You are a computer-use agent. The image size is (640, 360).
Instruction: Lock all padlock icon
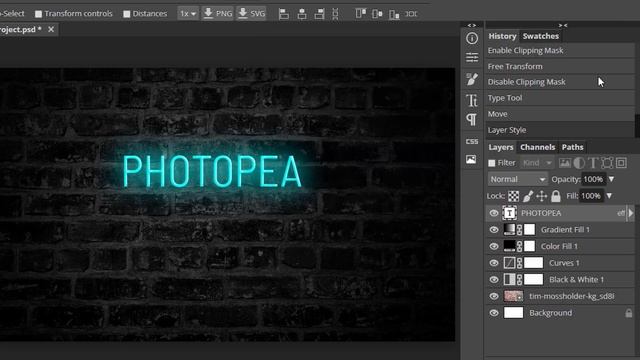click(556, 196)
